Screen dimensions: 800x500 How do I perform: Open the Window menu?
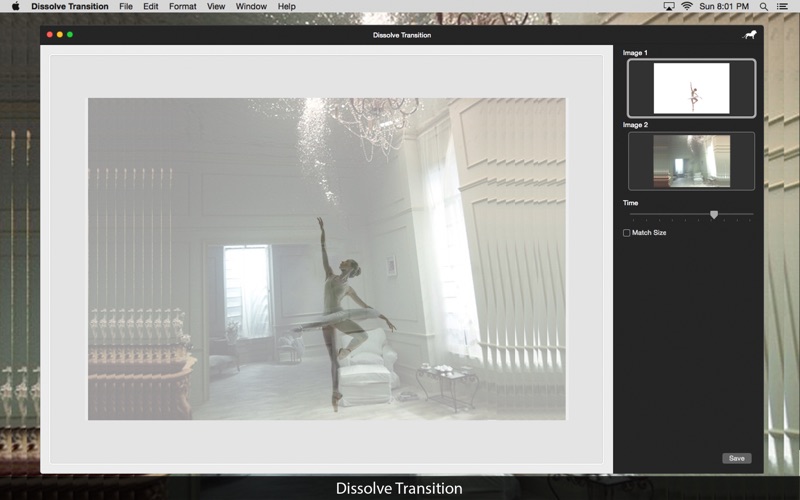click(x=251, y=6)
